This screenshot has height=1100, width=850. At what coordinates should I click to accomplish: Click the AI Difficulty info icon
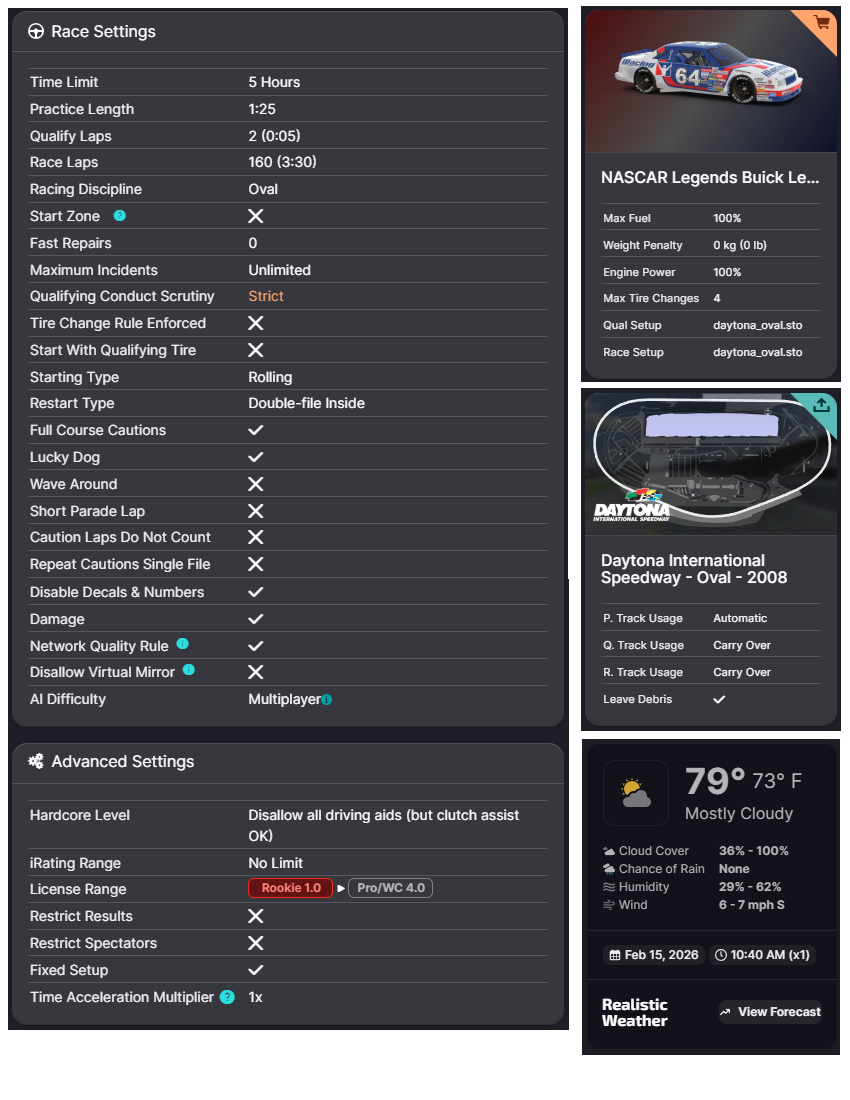[327, 700]
